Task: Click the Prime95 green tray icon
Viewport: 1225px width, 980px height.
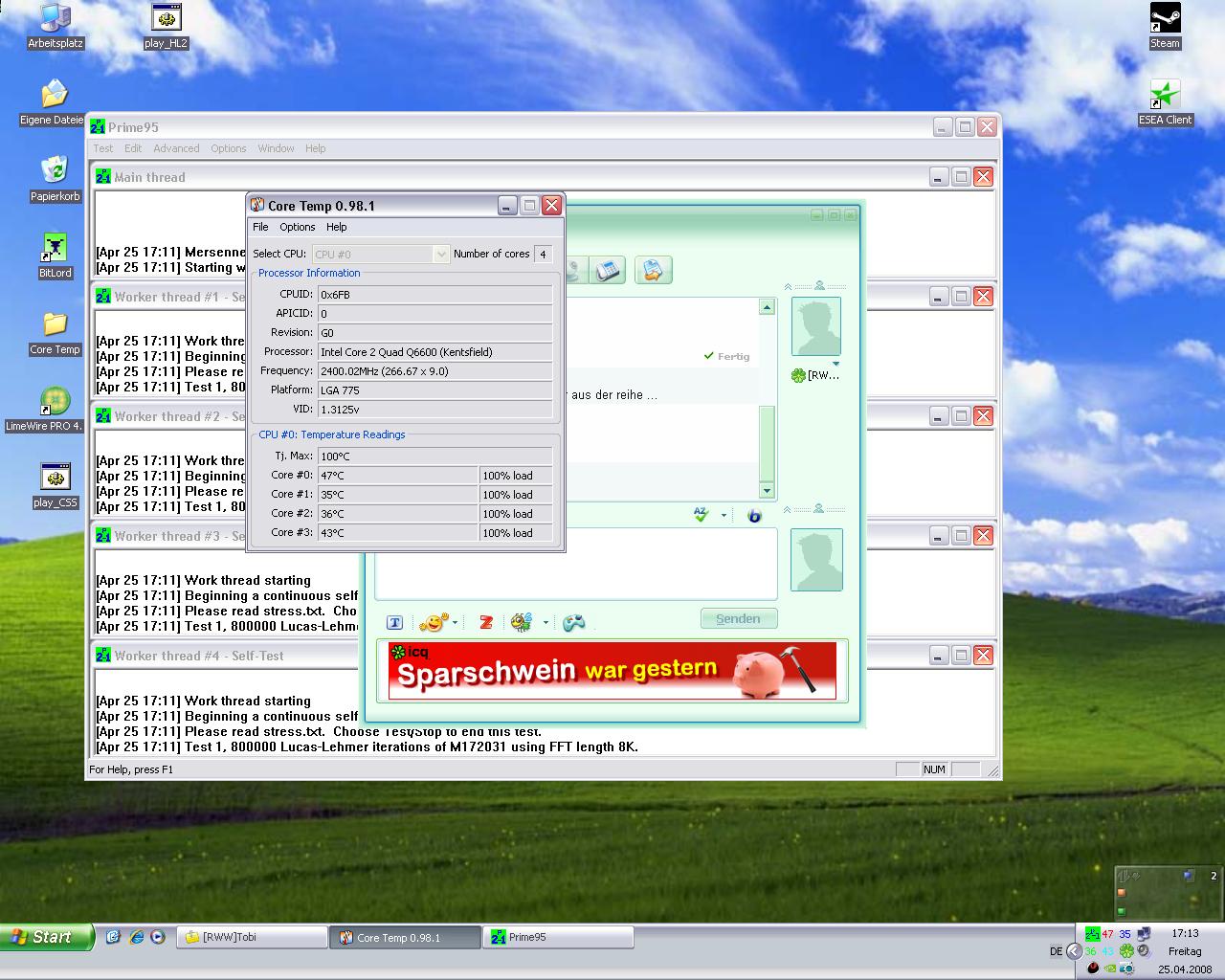Action: click(1091, 933)
